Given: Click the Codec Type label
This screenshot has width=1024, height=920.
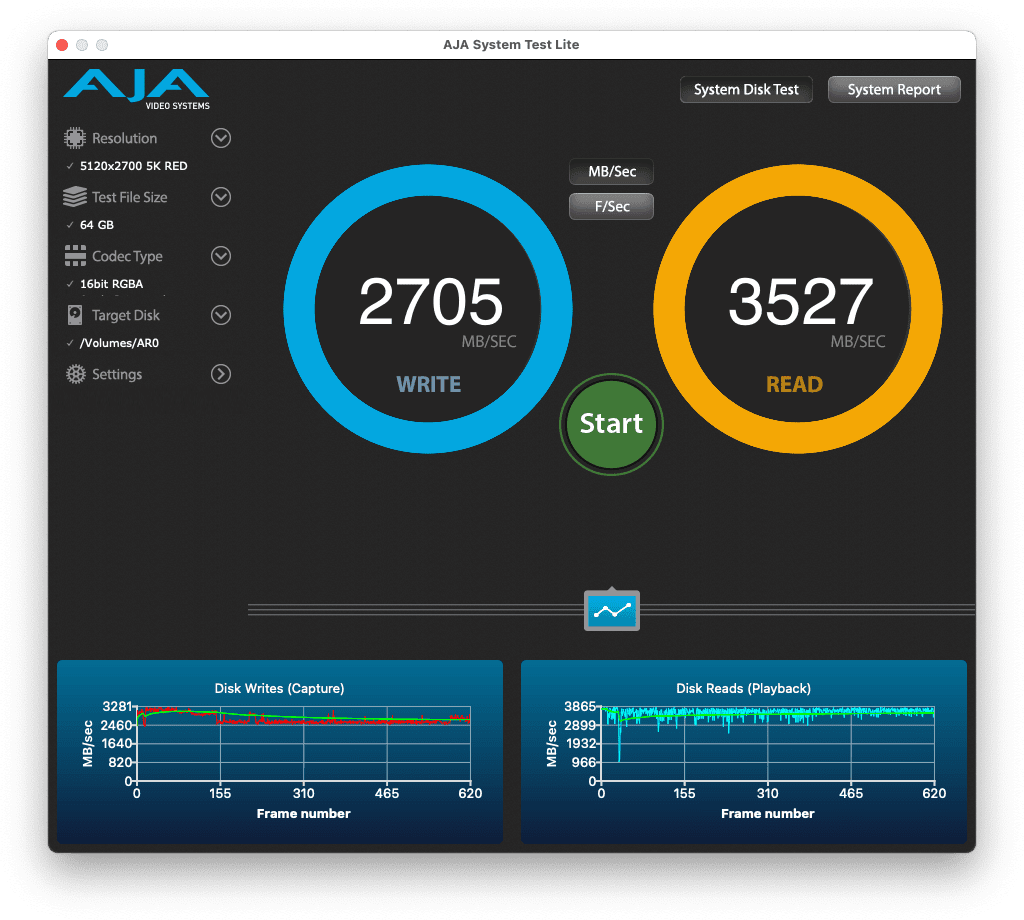Looking at the screenshot, I should pyautogui.click(x=127, y=257).
